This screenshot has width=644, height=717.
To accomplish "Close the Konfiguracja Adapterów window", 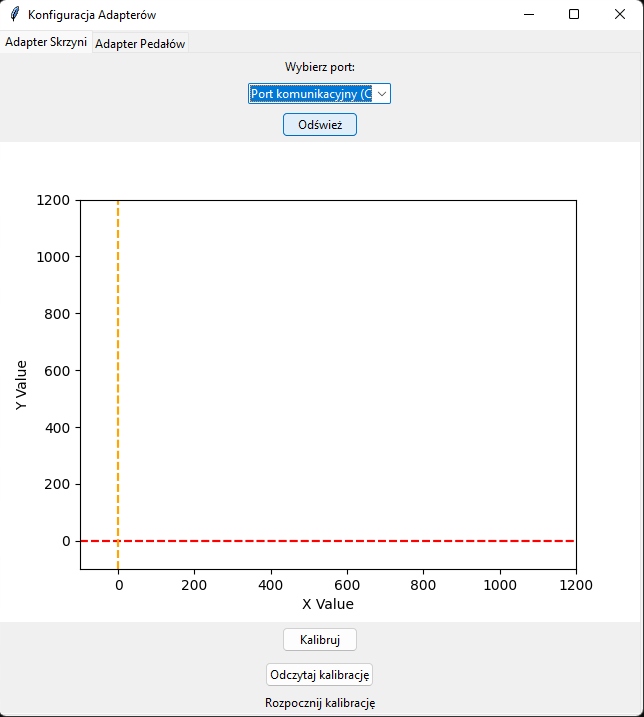I will 620,14.
